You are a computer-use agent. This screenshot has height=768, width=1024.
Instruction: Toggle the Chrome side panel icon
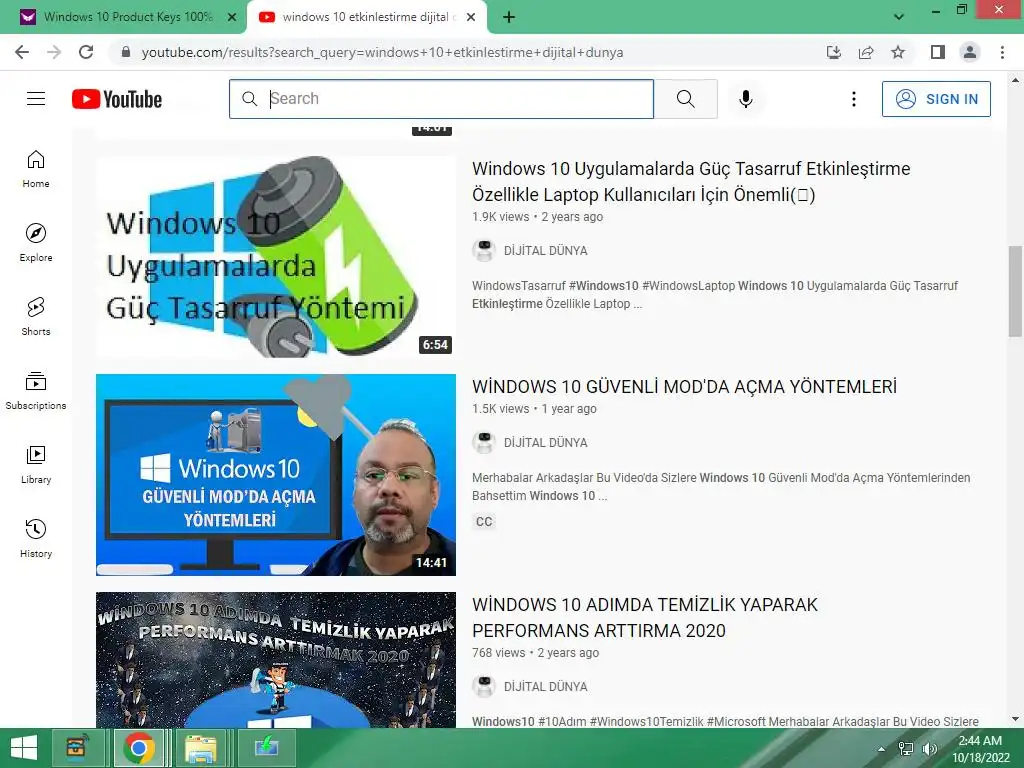coord(938,52)
